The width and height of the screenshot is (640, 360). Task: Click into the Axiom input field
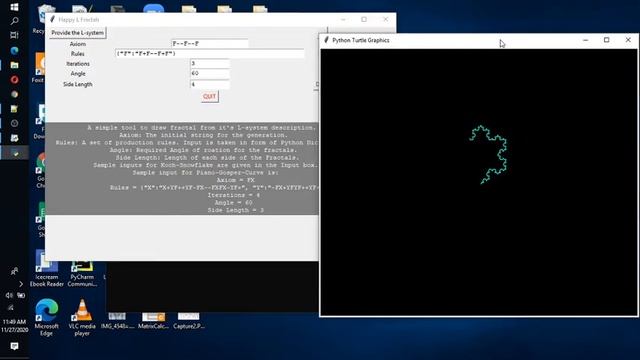[x=209, y=43]
